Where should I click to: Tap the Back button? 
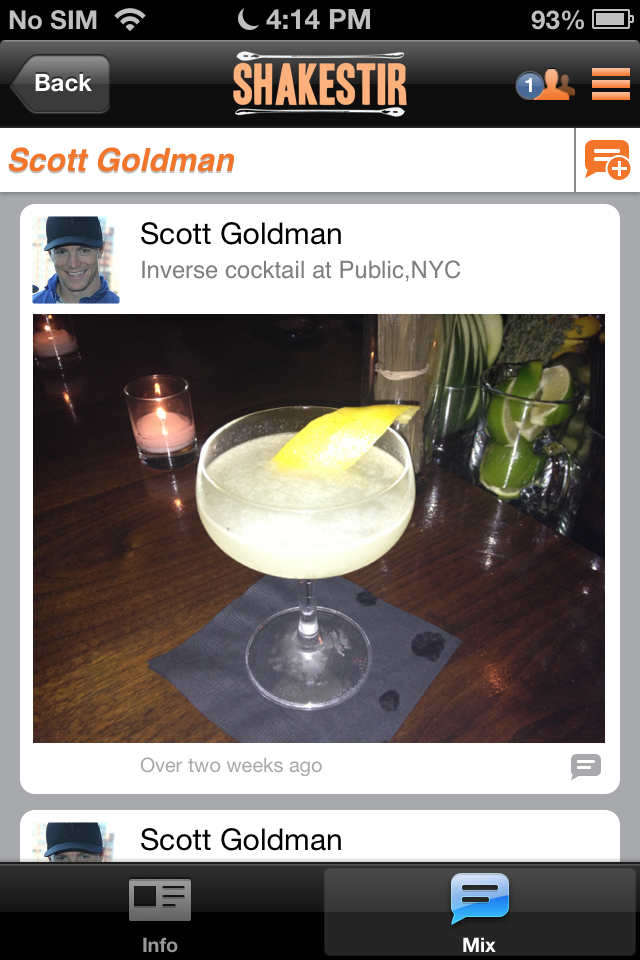[60, 83]
